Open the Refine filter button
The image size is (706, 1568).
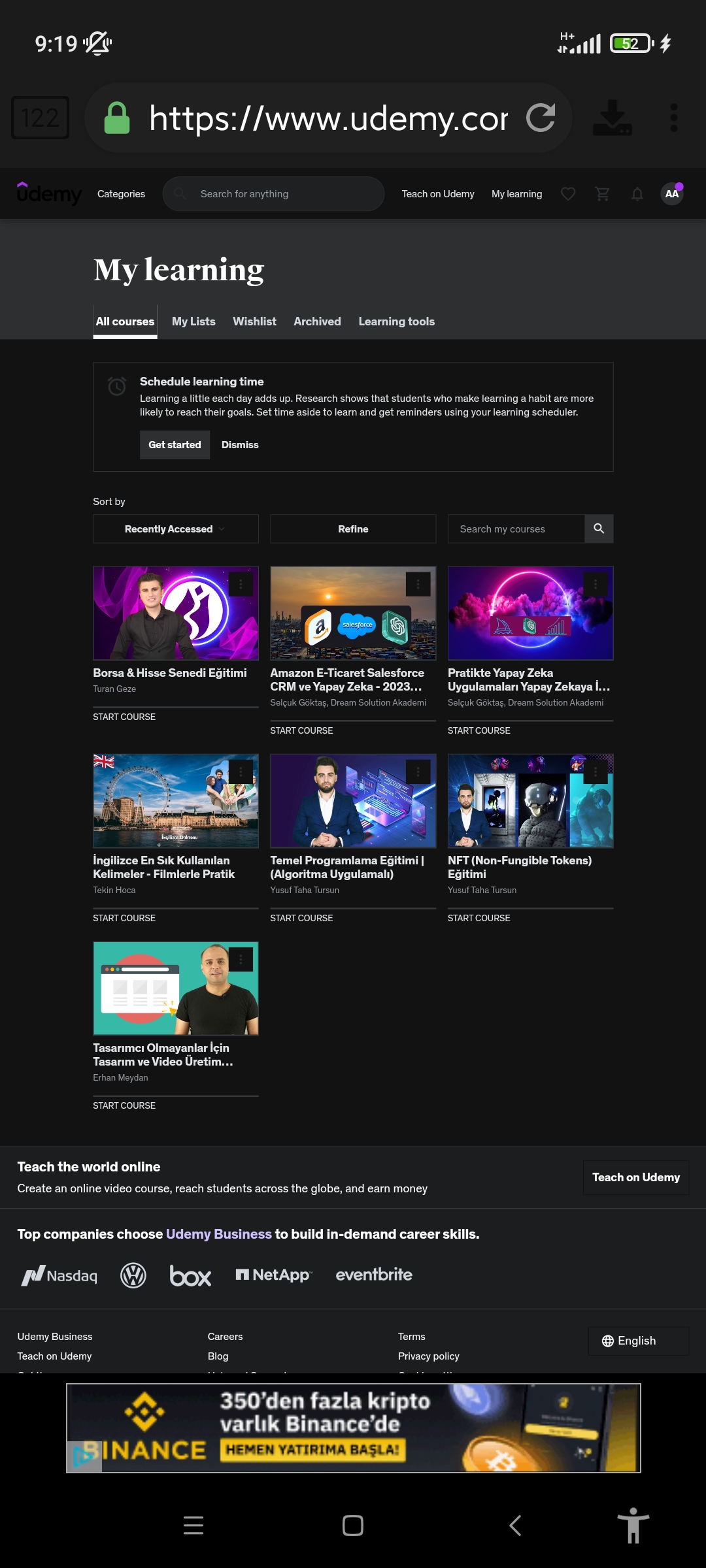tap(353, 529)
